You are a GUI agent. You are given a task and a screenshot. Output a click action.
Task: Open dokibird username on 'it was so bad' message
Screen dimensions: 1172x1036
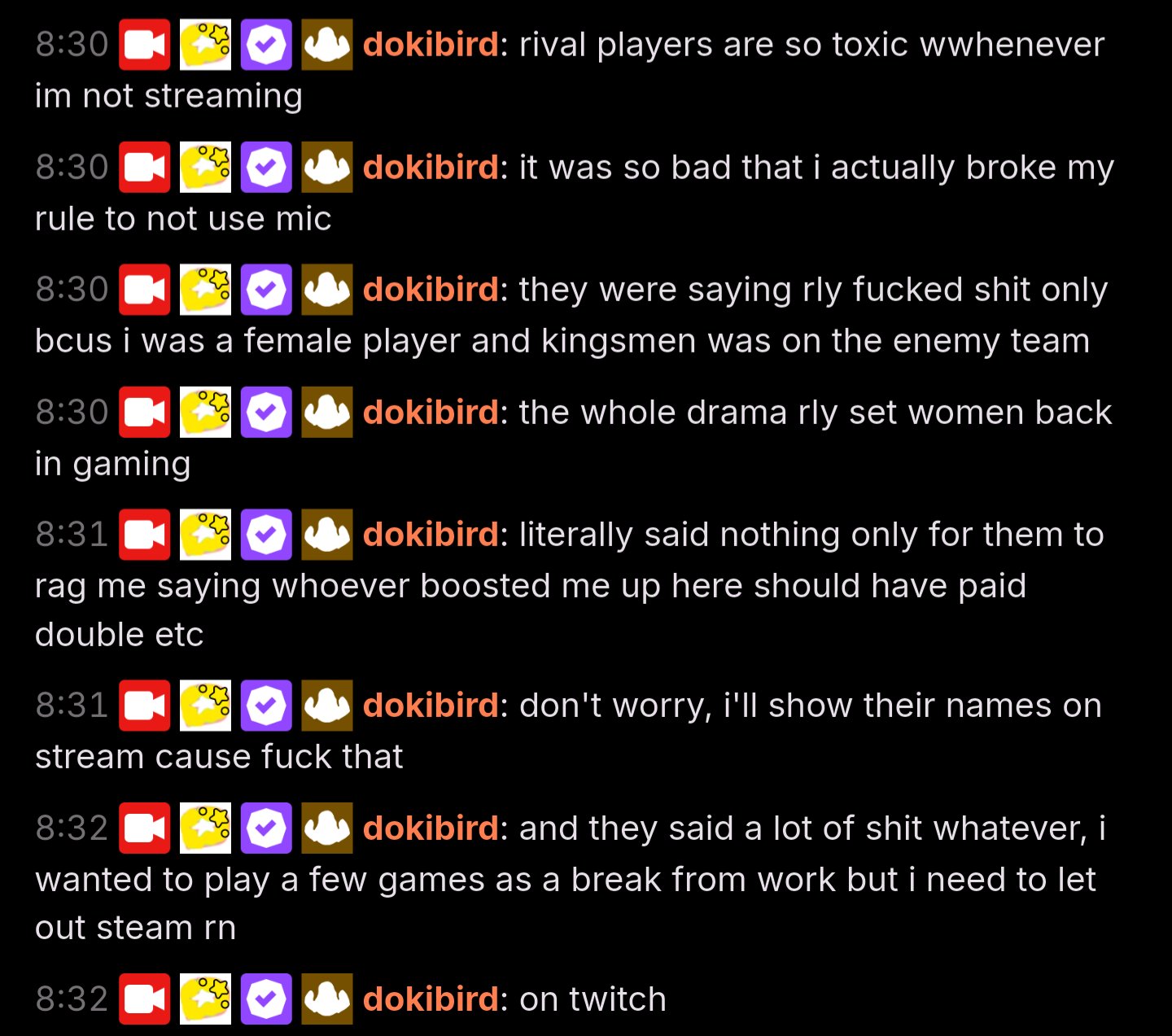click(x=431, y=167)
